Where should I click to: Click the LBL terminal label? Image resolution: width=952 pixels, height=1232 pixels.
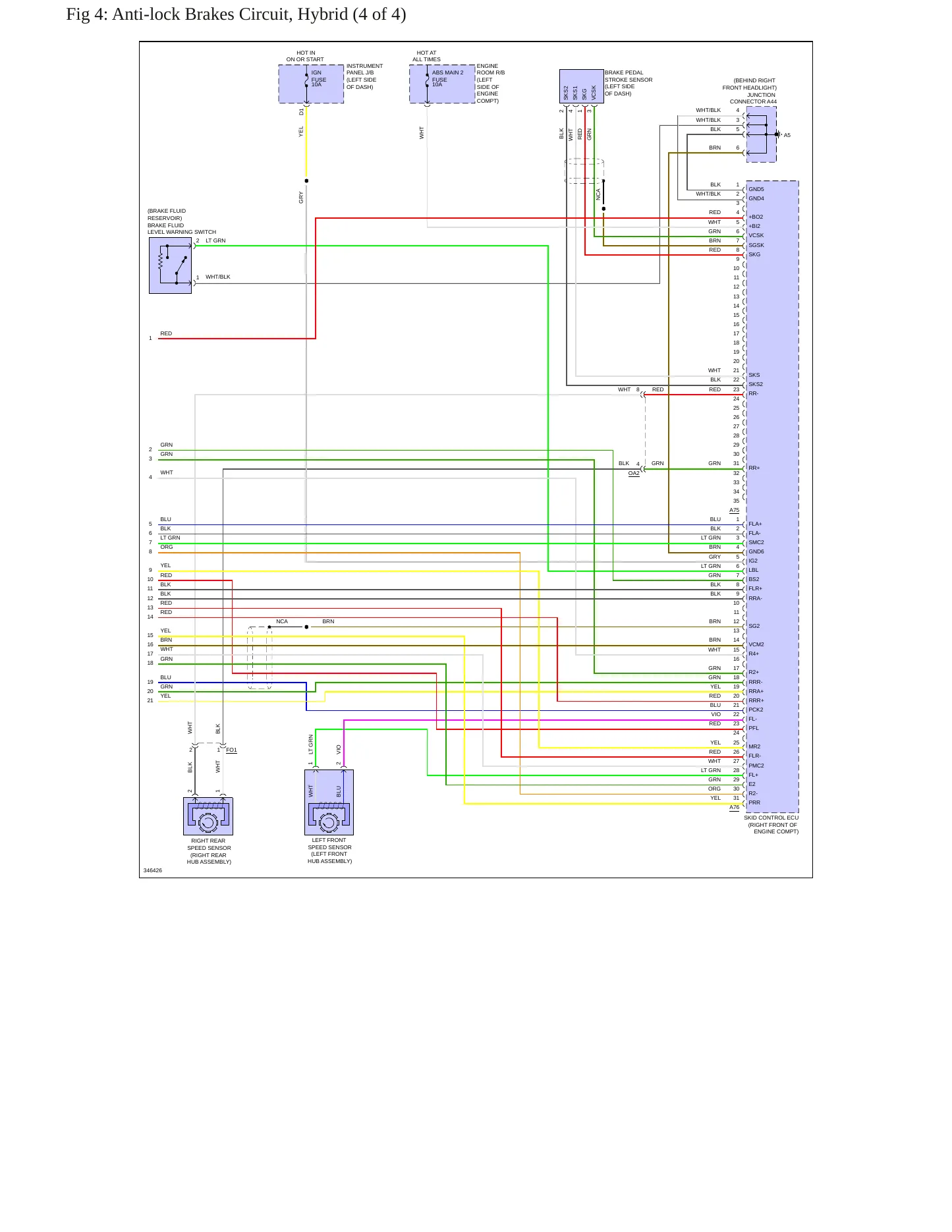tap(754, 570)
